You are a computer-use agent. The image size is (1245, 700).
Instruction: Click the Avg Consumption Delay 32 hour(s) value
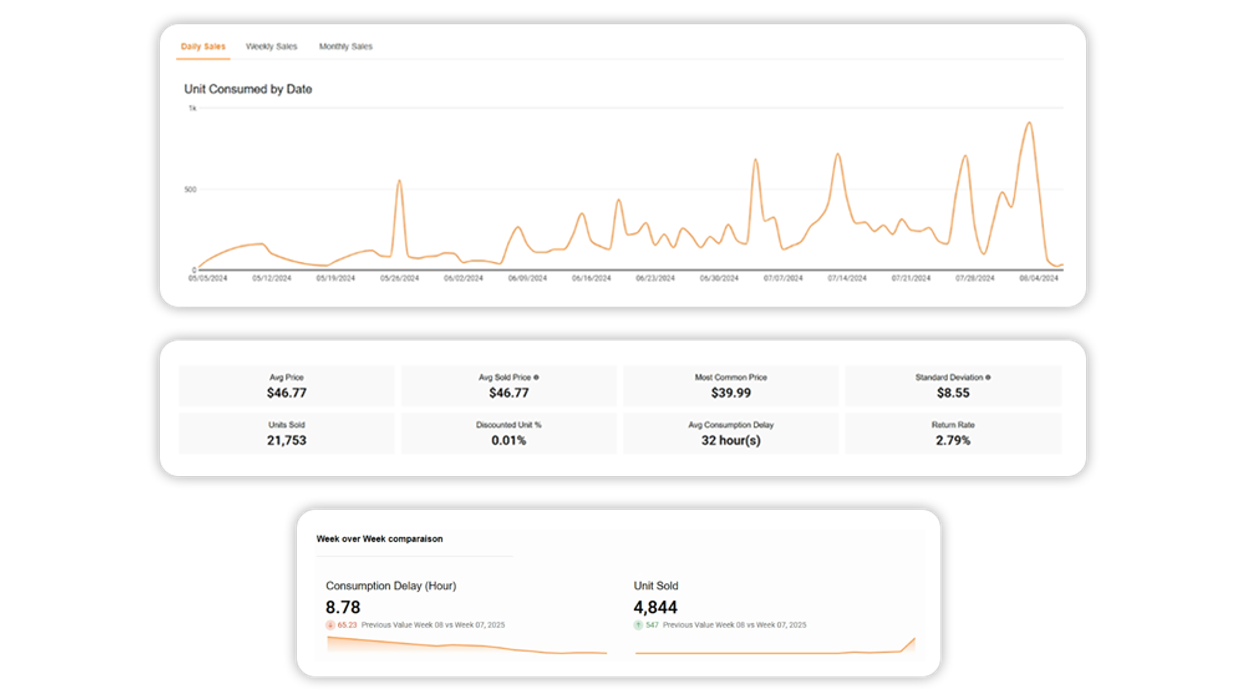[x=730, y=439]
